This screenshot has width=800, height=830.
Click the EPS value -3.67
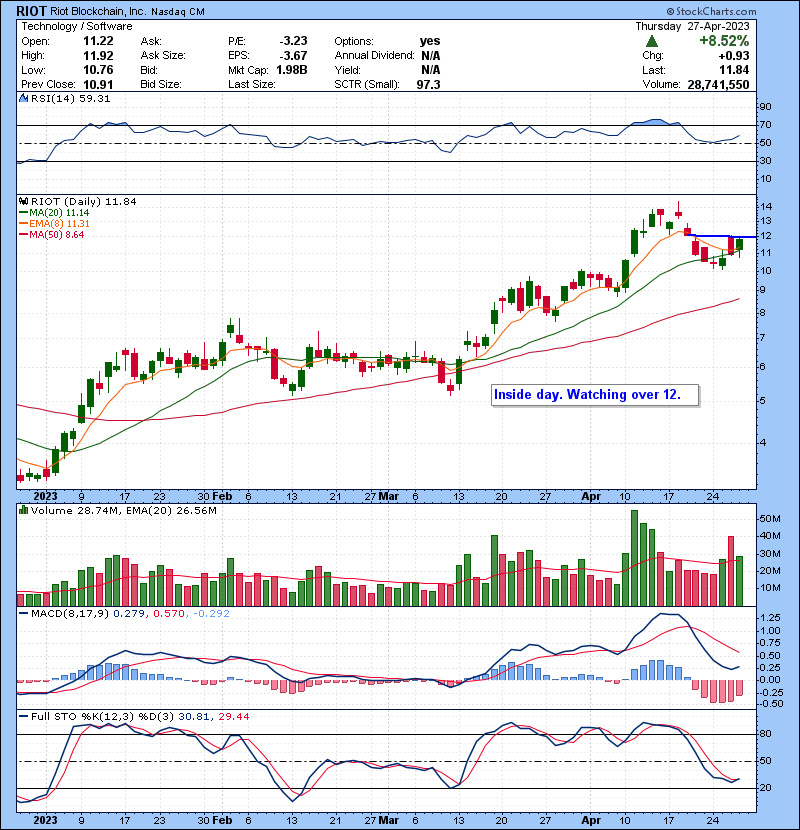point(293,56)
